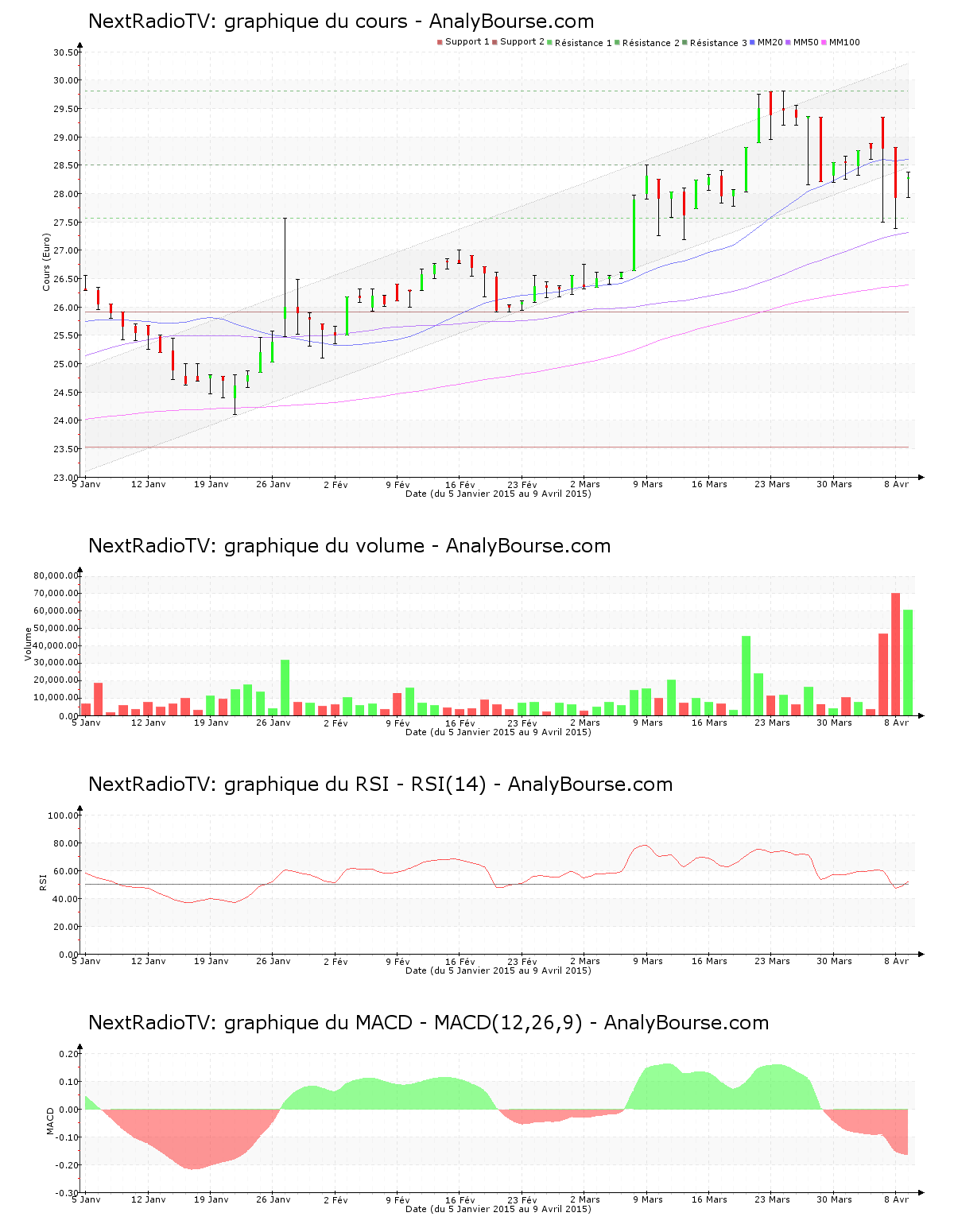Click the 'graphique du cours' chart title

[x=340, y=21]
